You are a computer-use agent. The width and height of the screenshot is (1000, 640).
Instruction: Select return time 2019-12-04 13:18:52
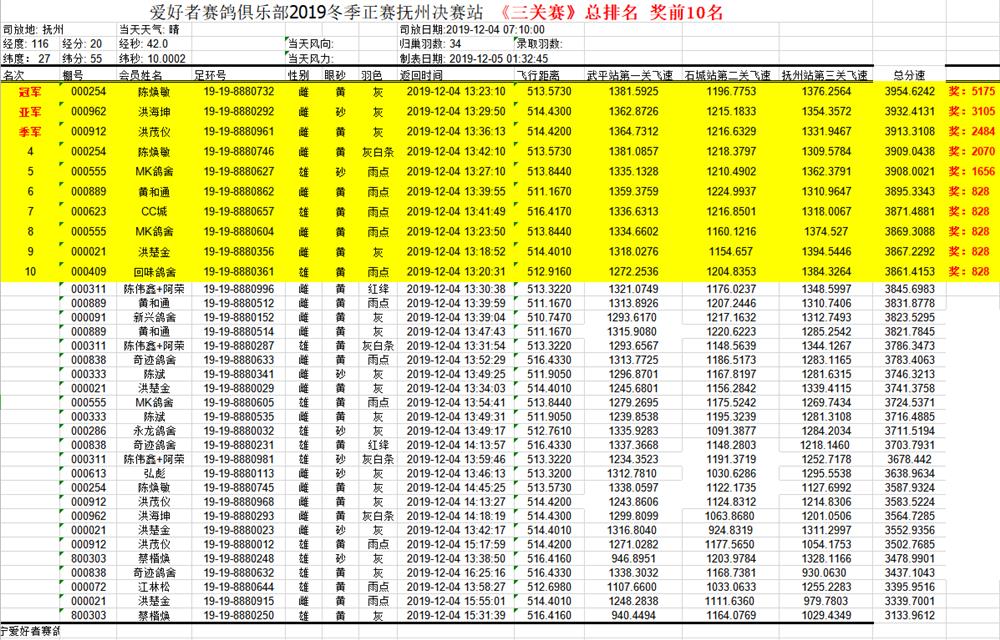click(456, 252)
